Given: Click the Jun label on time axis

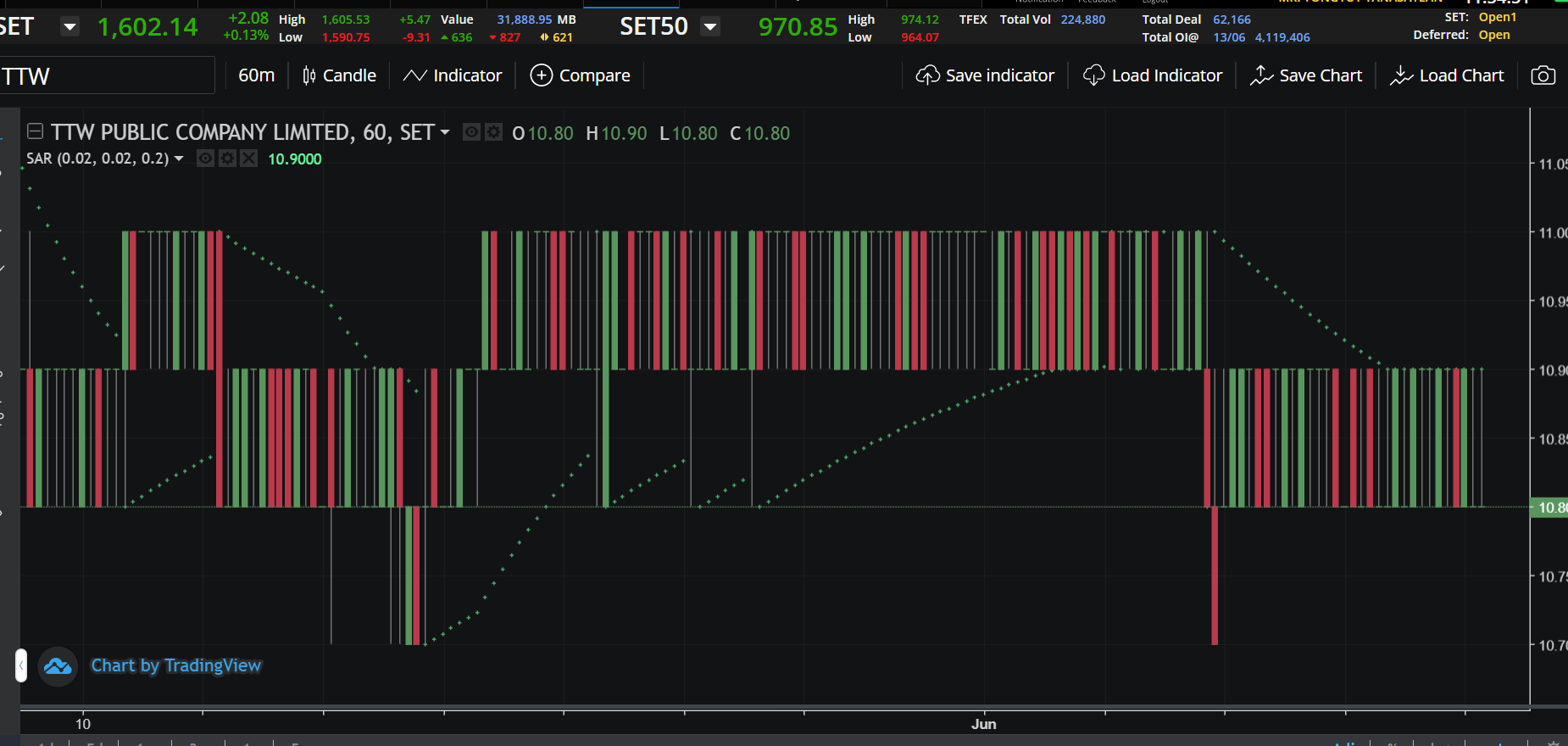Looking at the screenshot, I should (x=984, y=724).
